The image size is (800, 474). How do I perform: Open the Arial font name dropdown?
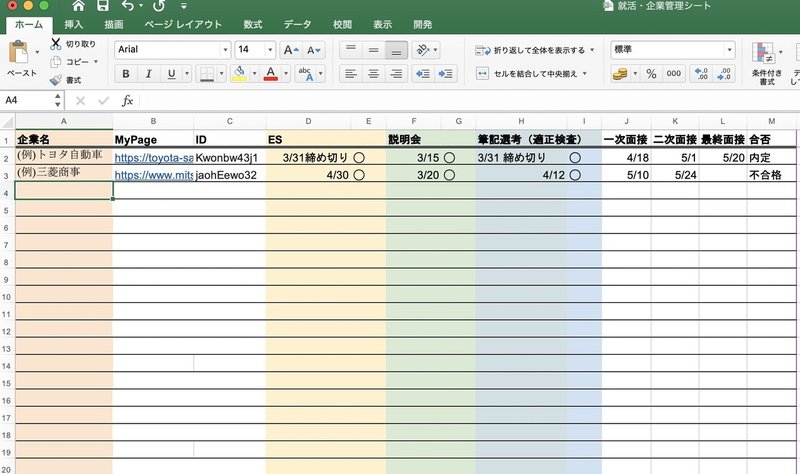coord(225,50)
